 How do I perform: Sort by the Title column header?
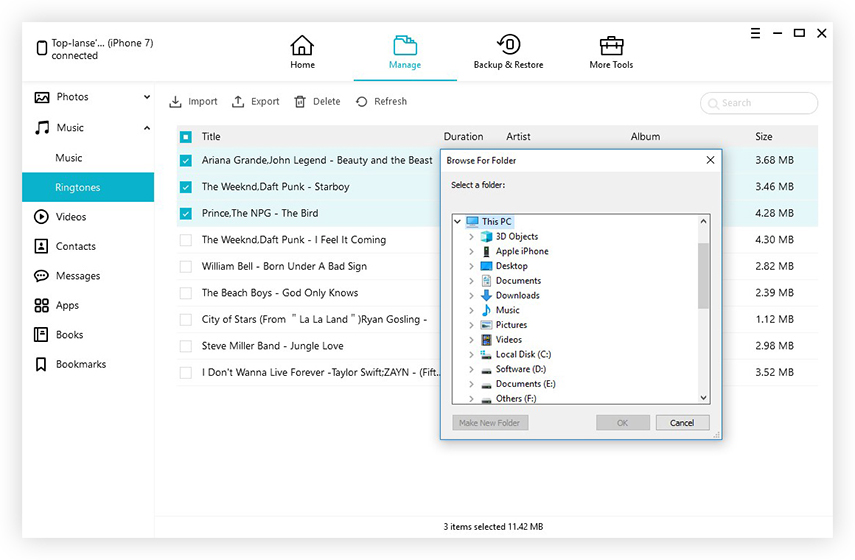[x=211, y=137]
